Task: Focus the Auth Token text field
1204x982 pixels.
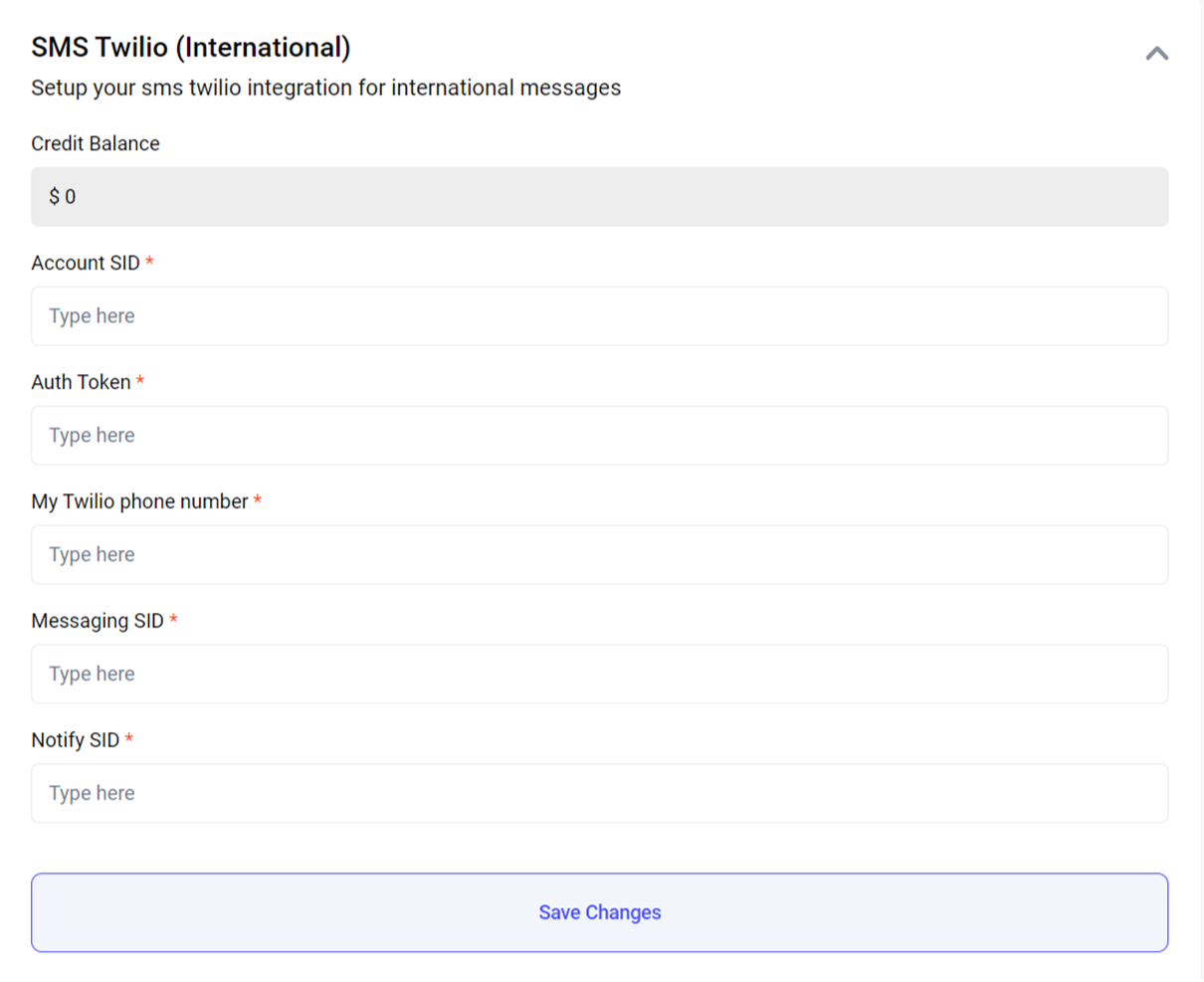Action: [x=599, y=436]
